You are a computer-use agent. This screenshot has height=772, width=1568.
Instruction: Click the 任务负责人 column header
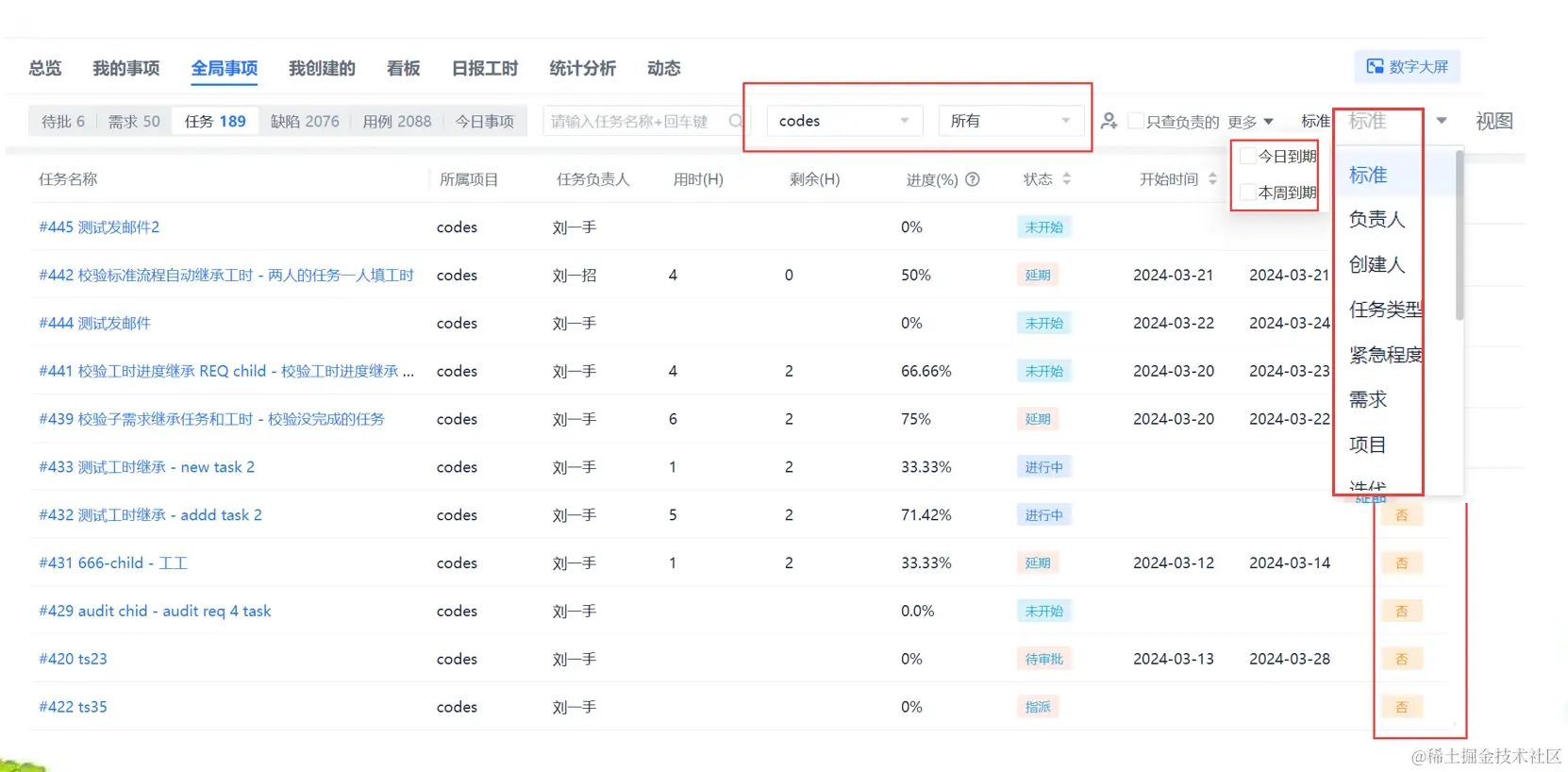[x=592, y=179]
